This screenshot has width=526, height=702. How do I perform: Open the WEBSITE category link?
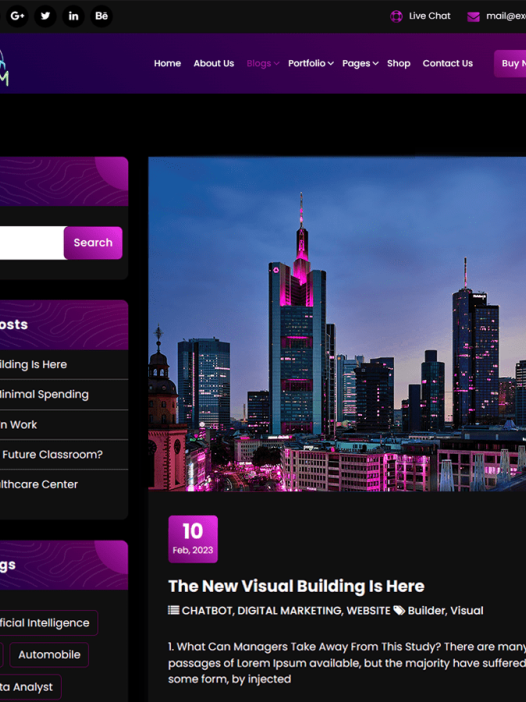[368, 611]
